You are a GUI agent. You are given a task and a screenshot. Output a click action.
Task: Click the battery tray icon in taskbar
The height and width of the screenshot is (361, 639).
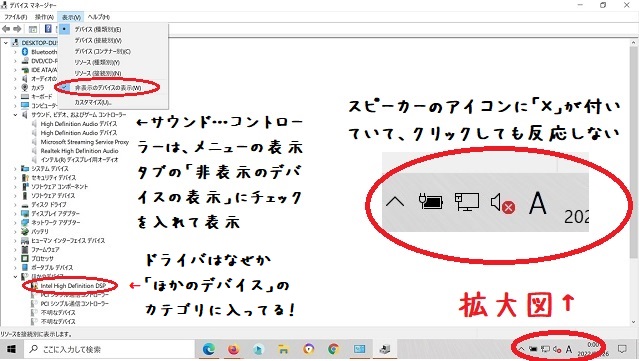pyautogui.click(x=533, y=349)
